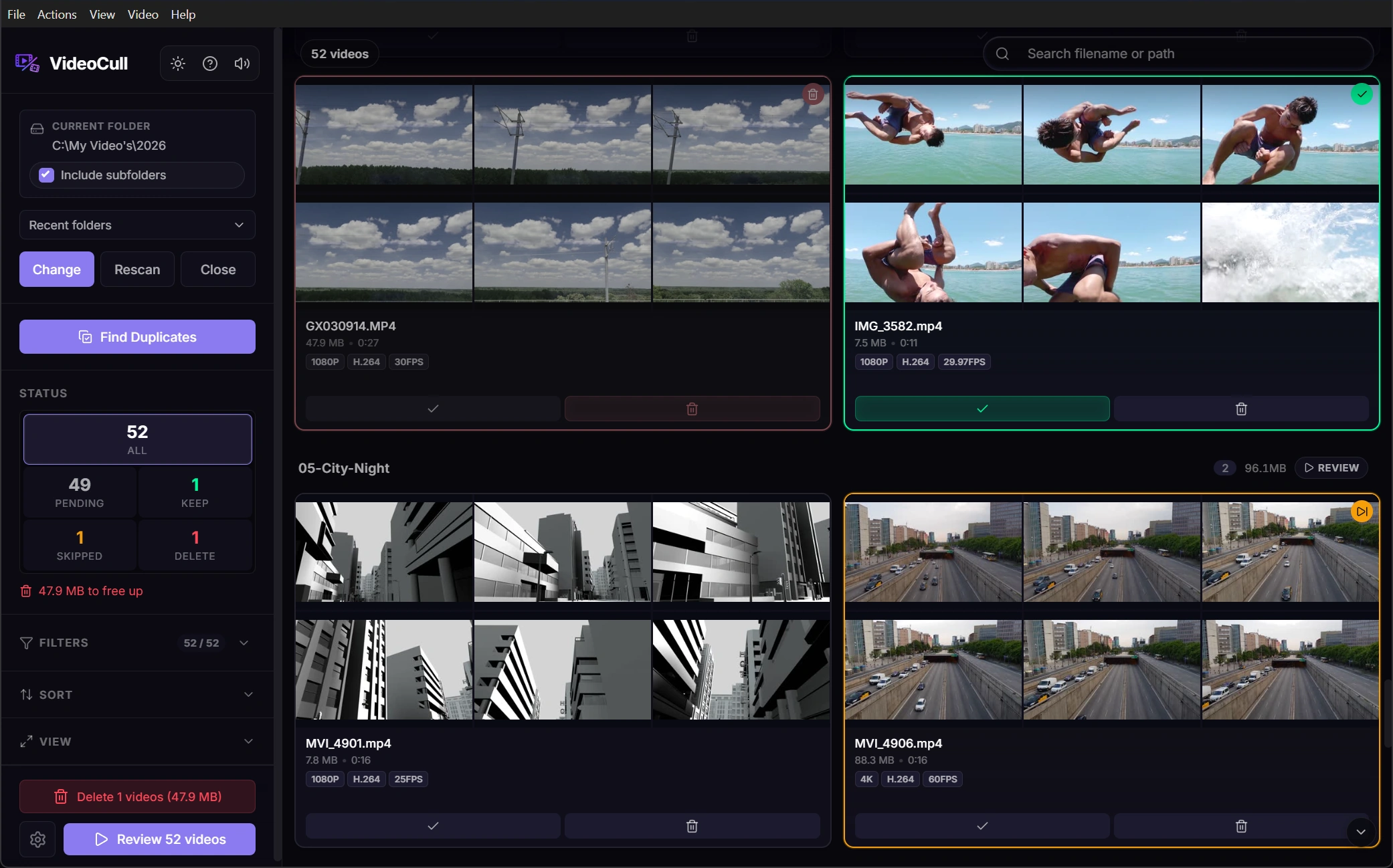Screen dimensions: 1393x868
Task: Filter by PENDING 49 status
Action: click(x=80, y=492)
